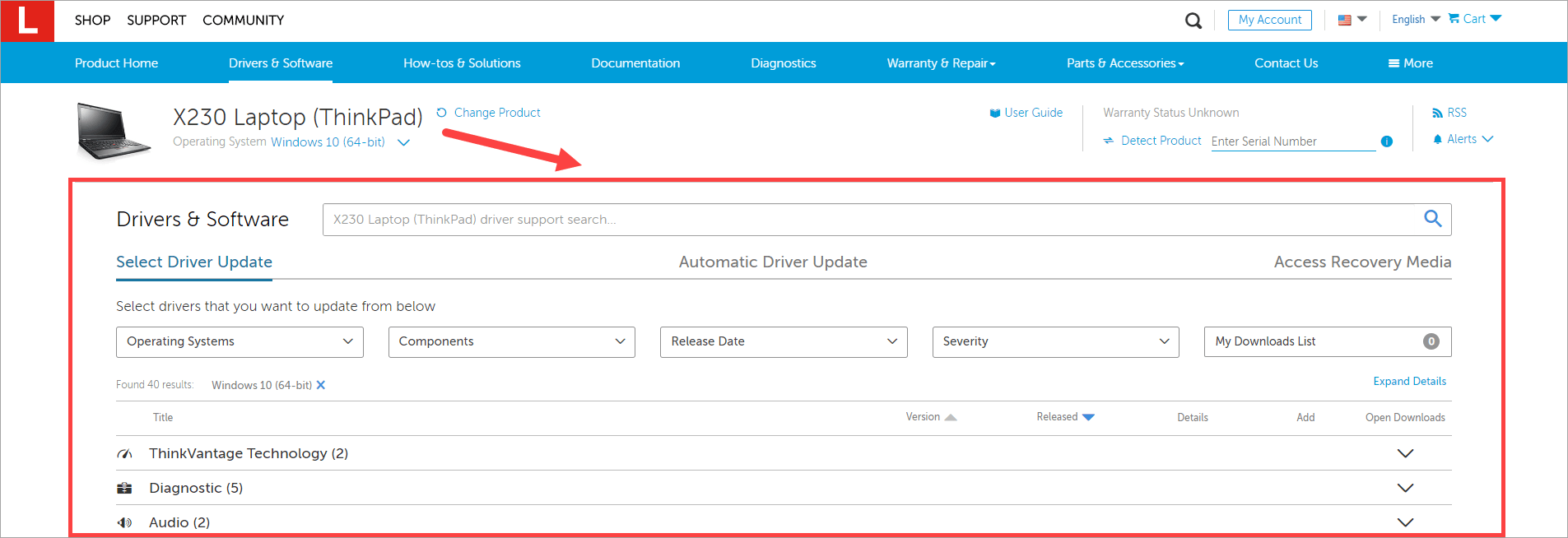This screenshot has height=538, width=1568.
Task: Click the 'Found 40 results:' text
Action: point(155,385)
